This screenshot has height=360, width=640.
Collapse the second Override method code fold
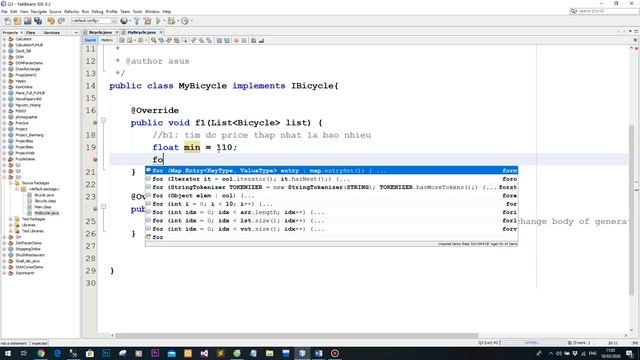103,207
